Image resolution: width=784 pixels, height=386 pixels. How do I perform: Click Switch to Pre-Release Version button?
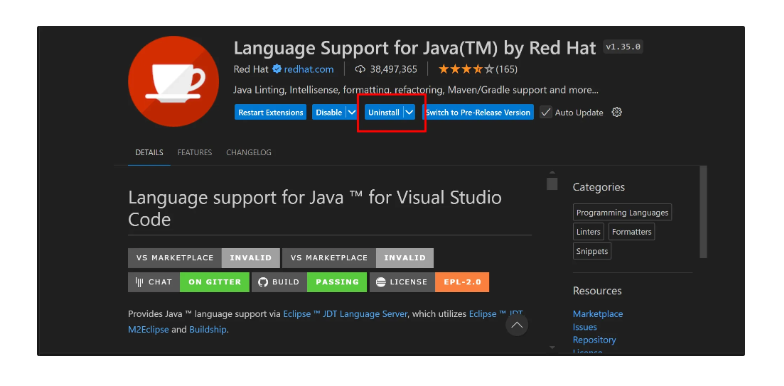[478, 112]
